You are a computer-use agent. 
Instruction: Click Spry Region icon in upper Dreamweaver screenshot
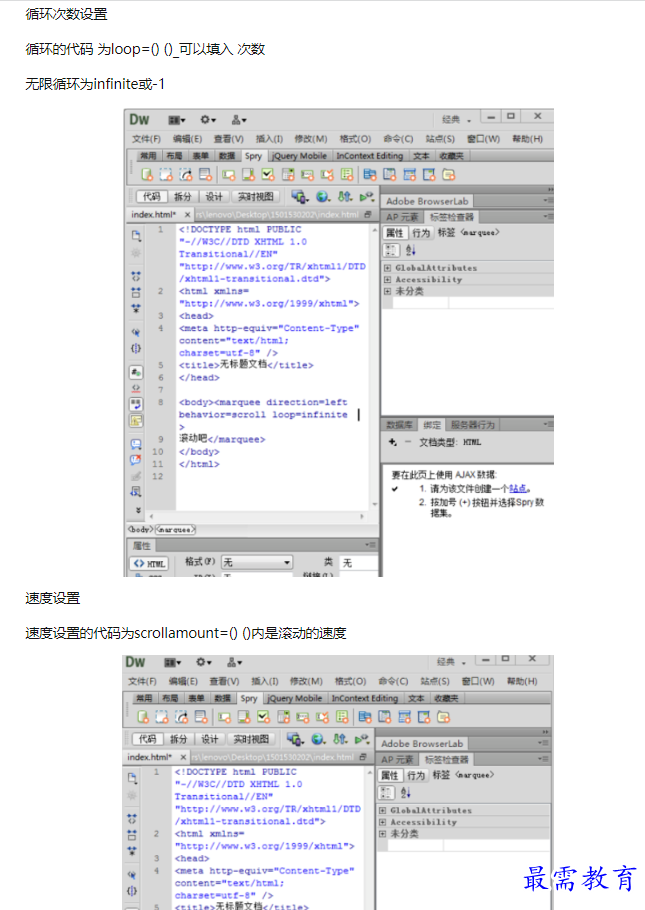point(166,175)
